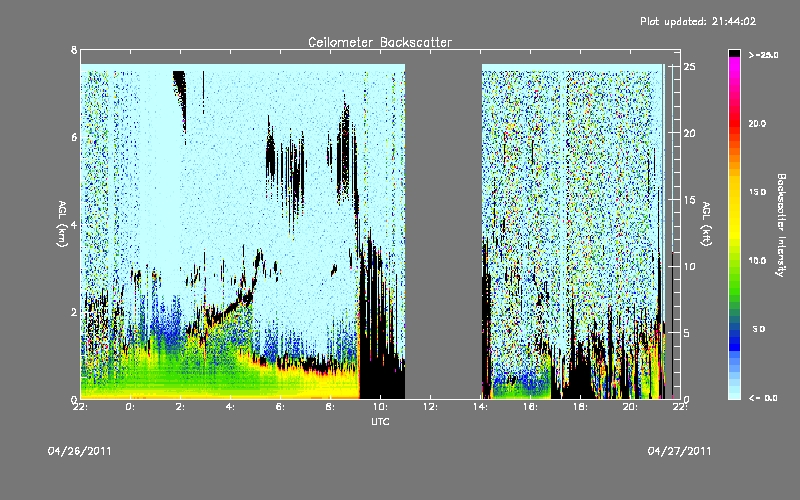
Task: Click the '20' kft tick on right axis
Action: 690,133
